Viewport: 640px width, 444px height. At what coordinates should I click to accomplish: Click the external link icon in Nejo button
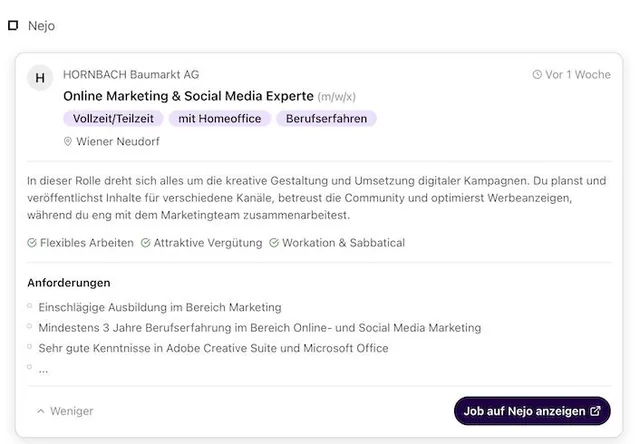tap(596, 411)
